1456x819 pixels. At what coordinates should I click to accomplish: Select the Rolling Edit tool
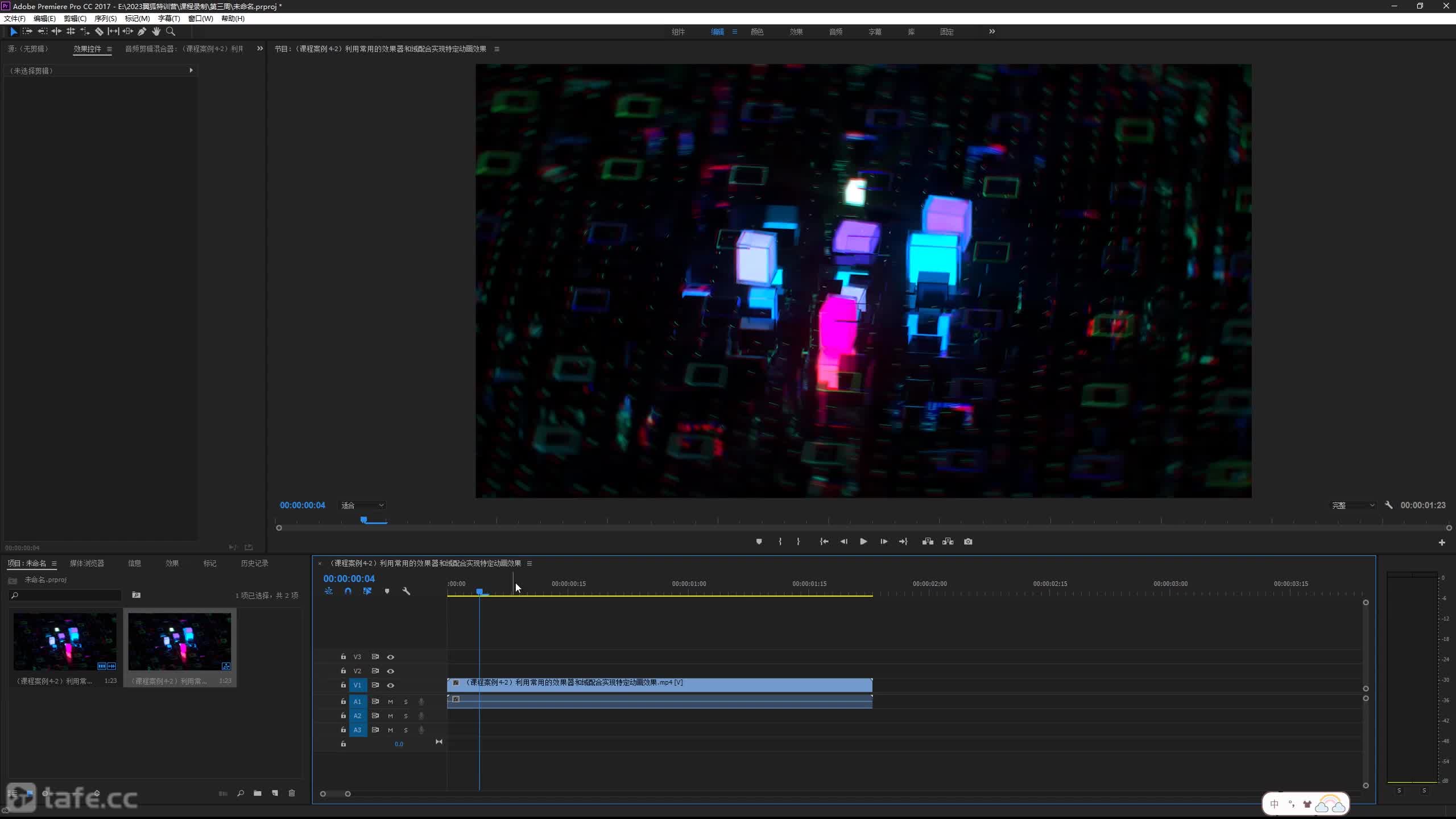71,32
